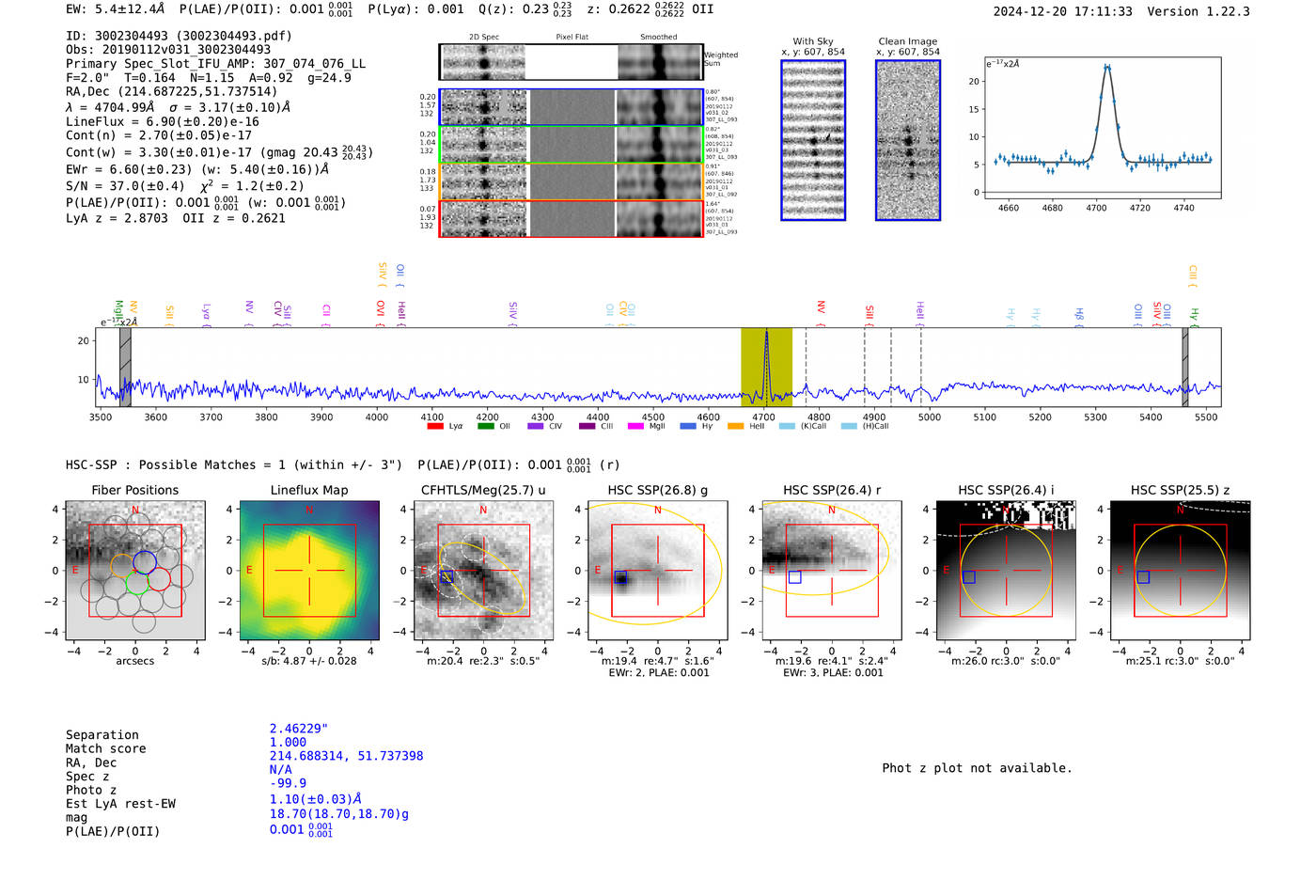The height and width of the screenshot is (896, 1316).
Task: Click the EWr = 6.60(±0.23) line
Action: point(197,170)
